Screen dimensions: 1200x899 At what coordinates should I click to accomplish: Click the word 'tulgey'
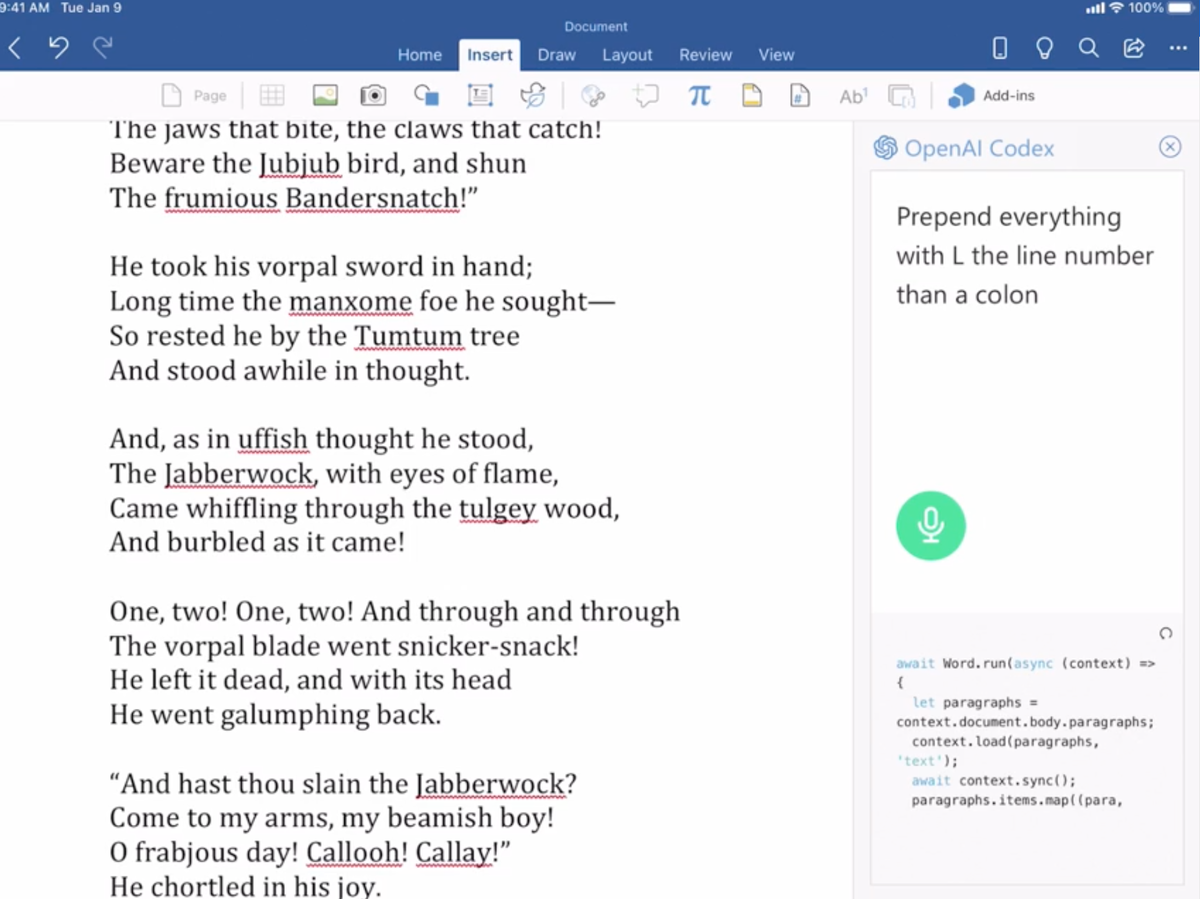coord(496,509)
